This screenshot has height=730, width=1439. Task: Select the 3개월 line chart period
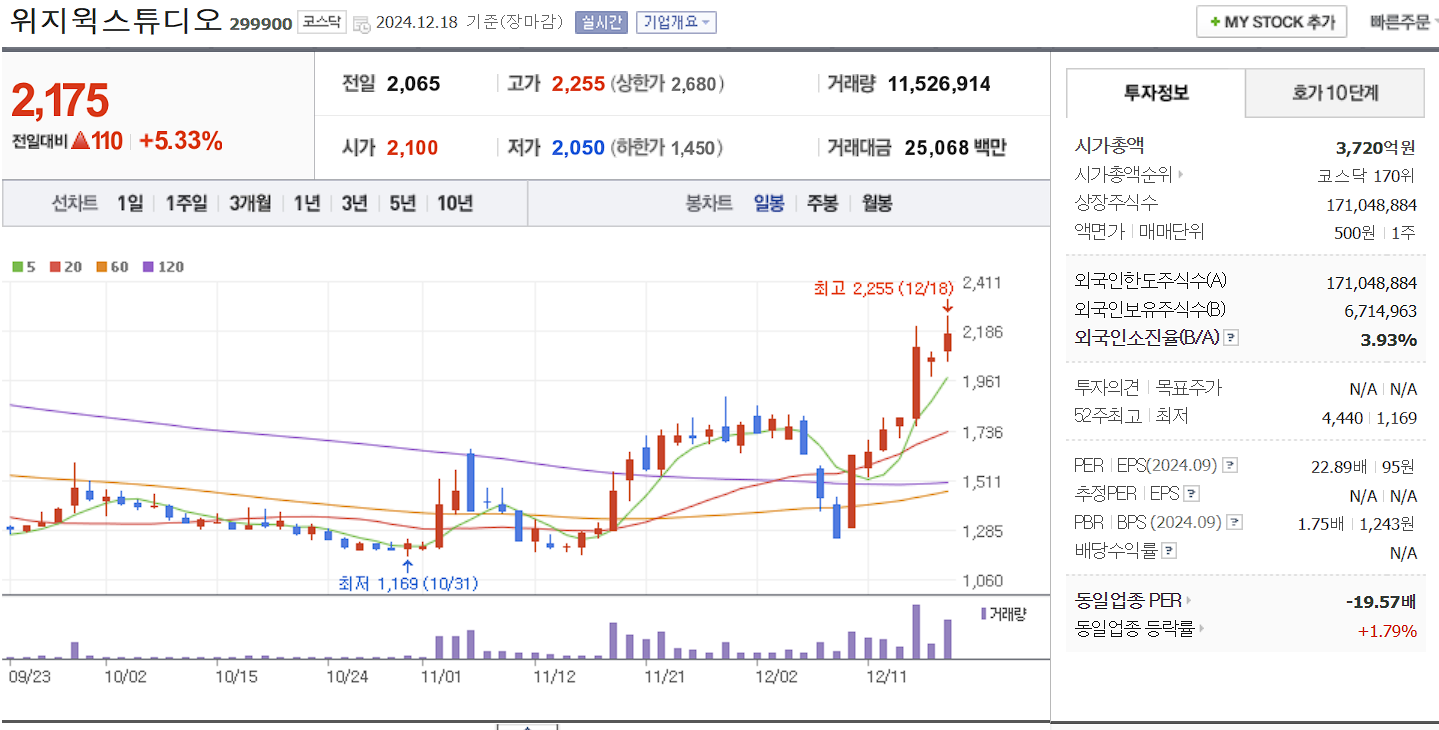[250, 204]
